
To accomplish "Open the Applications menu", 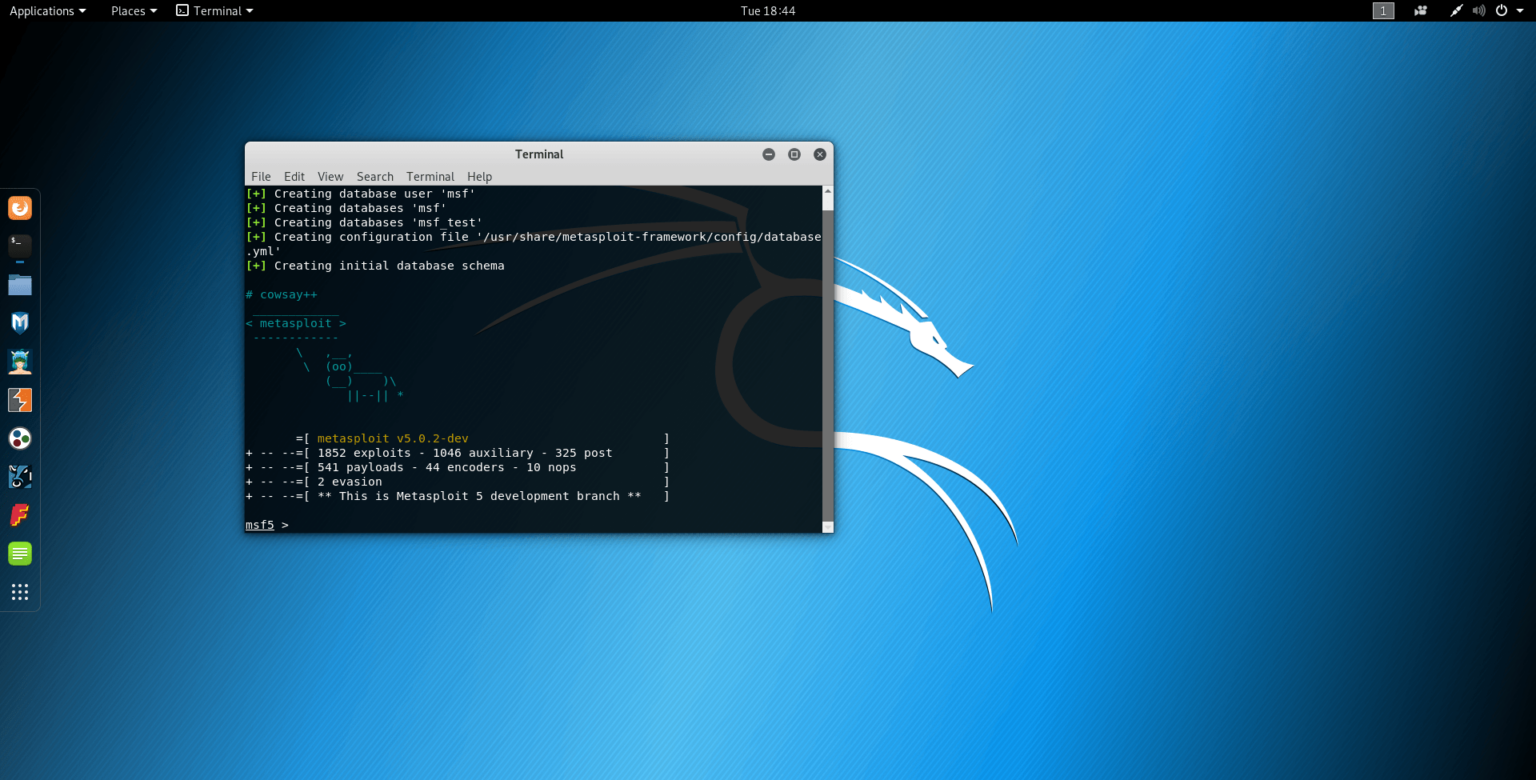I will pyautogui.click(x=44, y=11).
